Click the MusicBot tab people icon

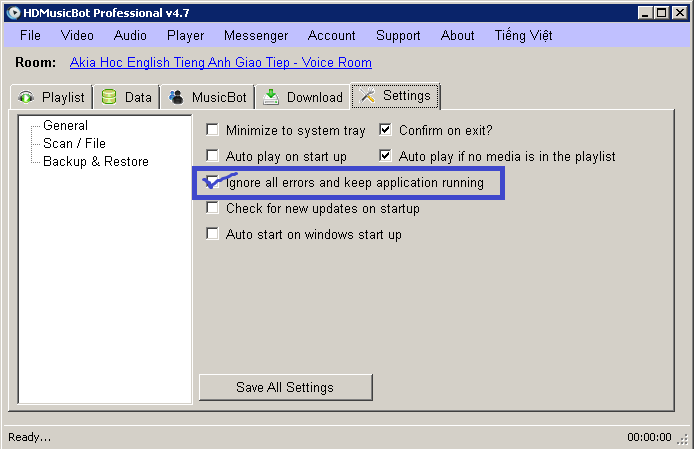pos(176,97)
